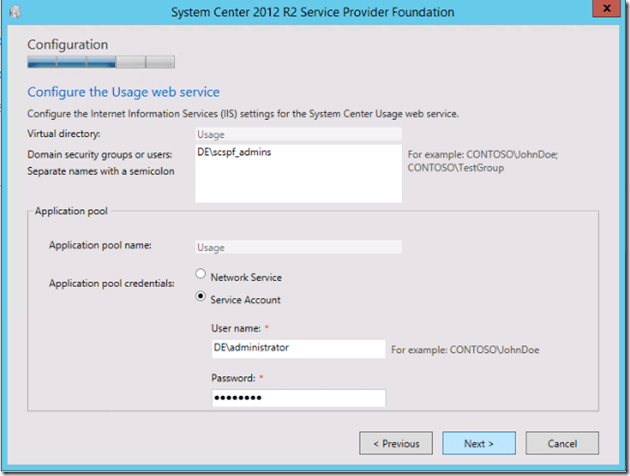Close the Service Provider Foundation setup window
Image resolution: width=630 pixels, height=476 pixels.
tap(606, 11)
